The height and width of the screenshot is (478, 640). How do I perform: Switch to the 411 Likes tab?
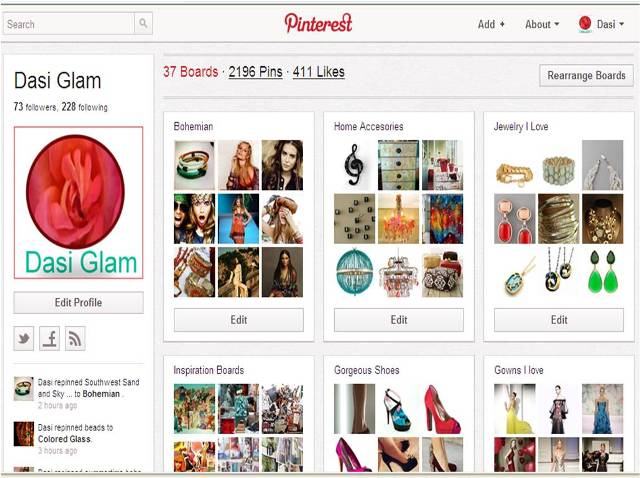318,72
